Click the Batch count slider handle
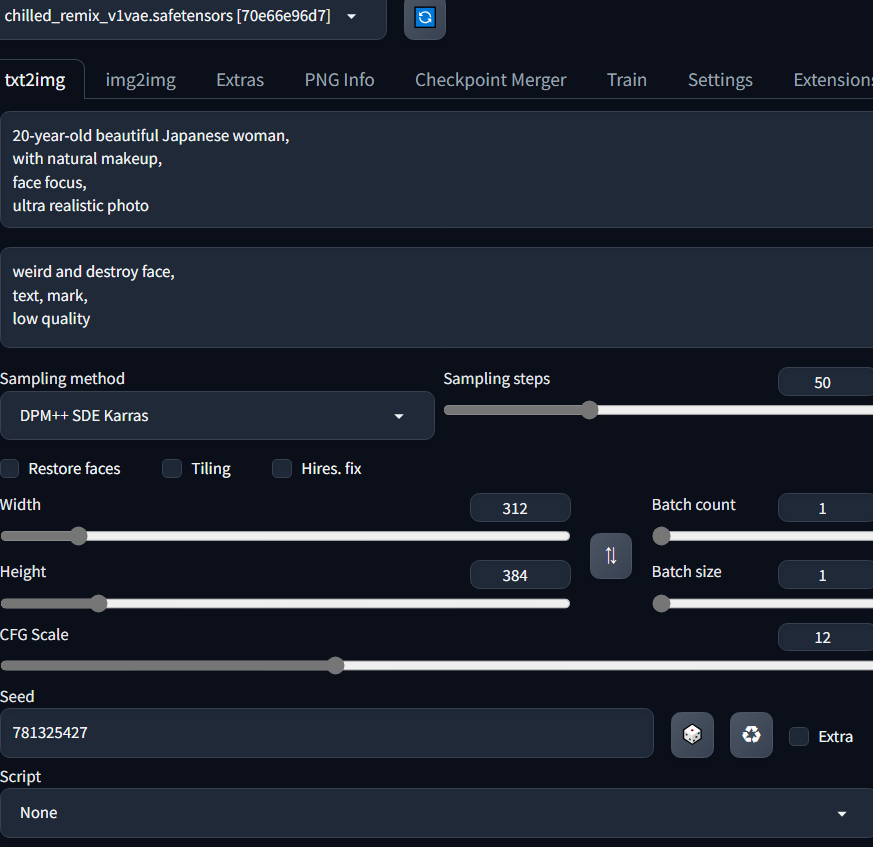 [661, 536]
